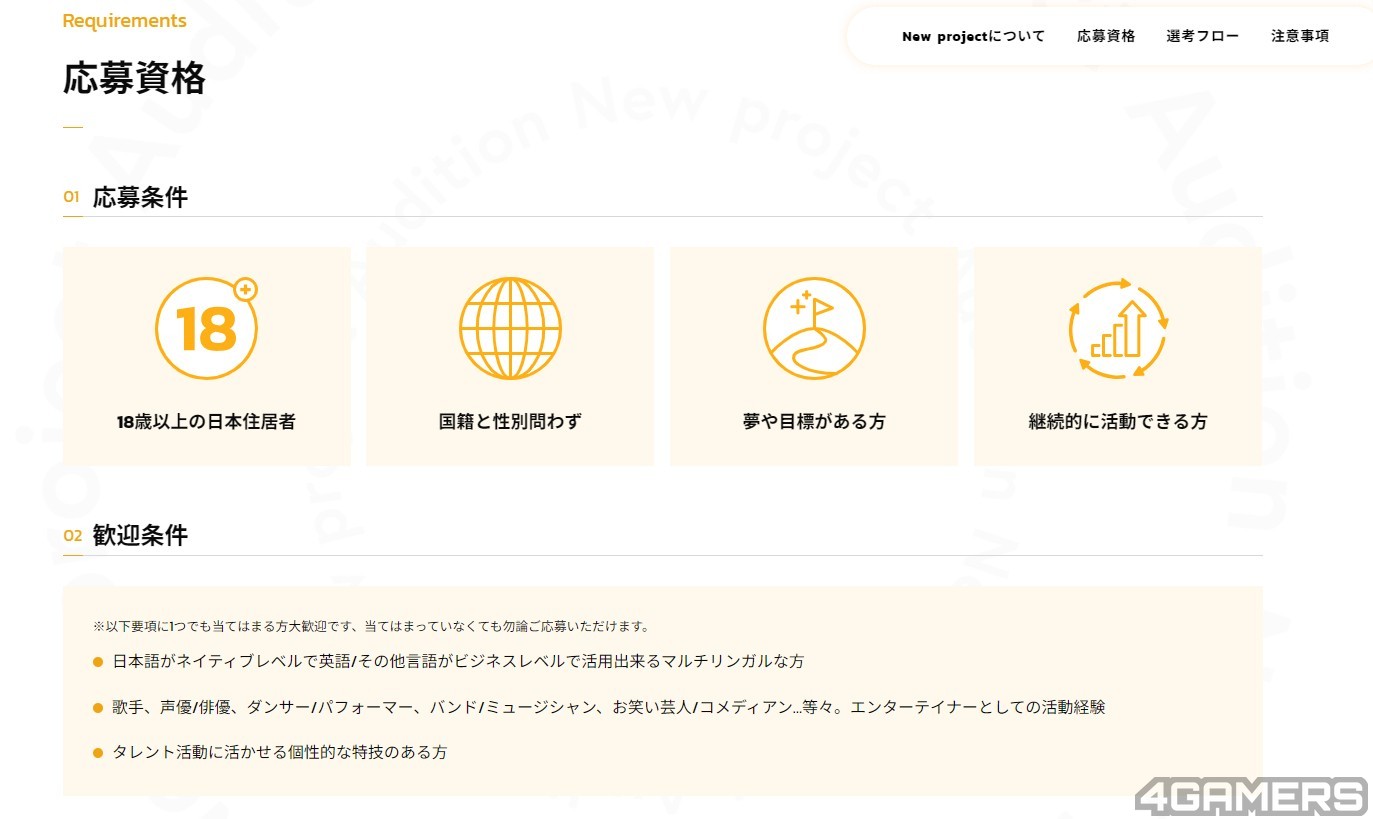The width and height of the screenshot is (1373, 819).
Task: Click the orange Requirements label
Action: [x=124, y=21]
